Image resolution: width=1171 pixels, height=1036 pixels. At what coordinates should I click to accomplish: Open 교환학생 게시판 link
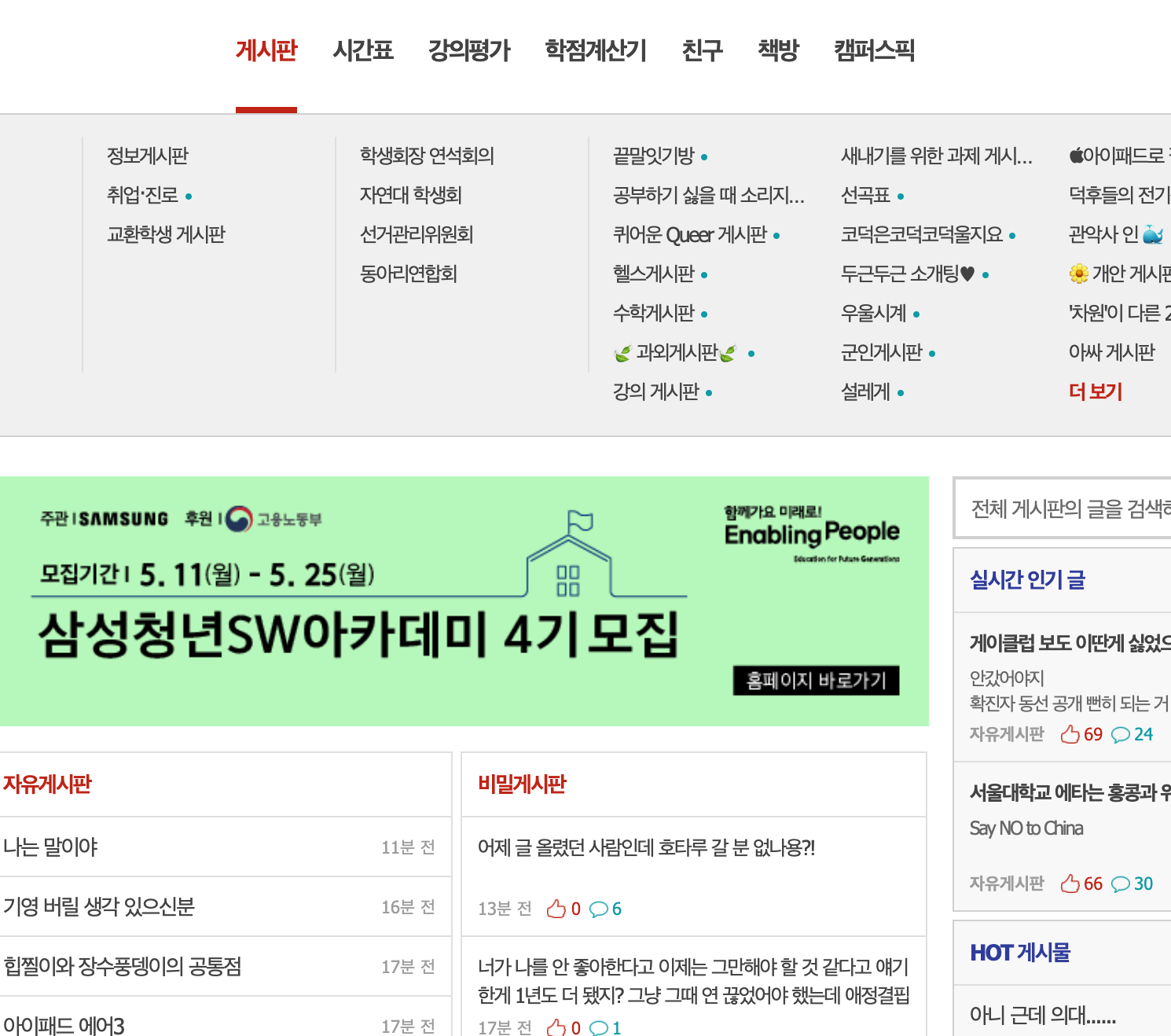click(x=166, y=234)
